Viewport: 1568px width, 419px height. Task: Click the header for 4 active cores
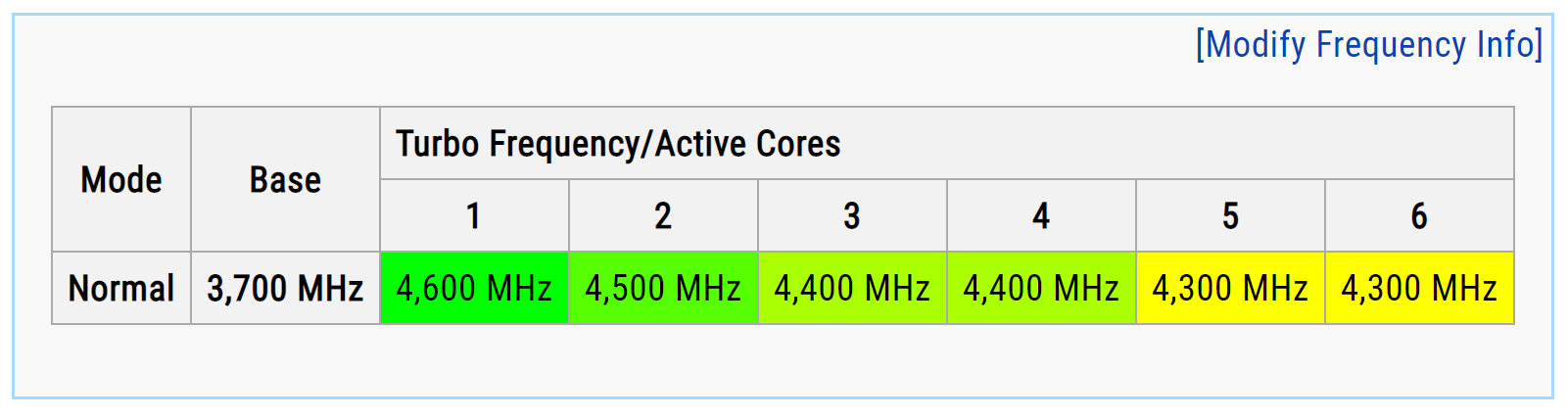point(1041,215)
